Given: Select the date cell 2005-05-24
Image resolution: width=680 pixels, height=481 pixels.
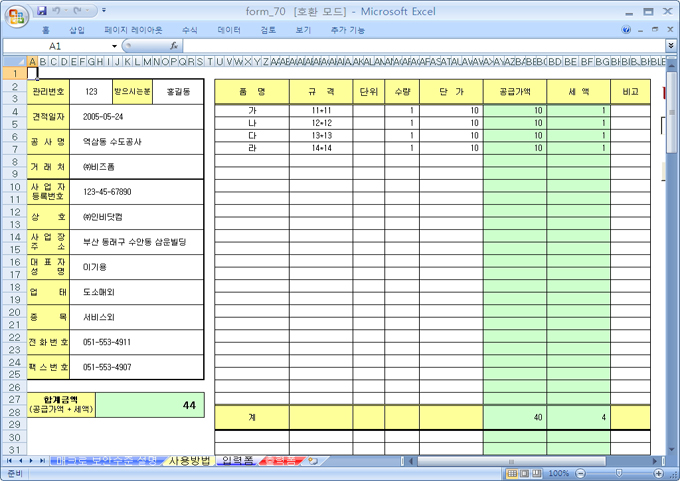Looking at the screenshot, I should [136, 117].
